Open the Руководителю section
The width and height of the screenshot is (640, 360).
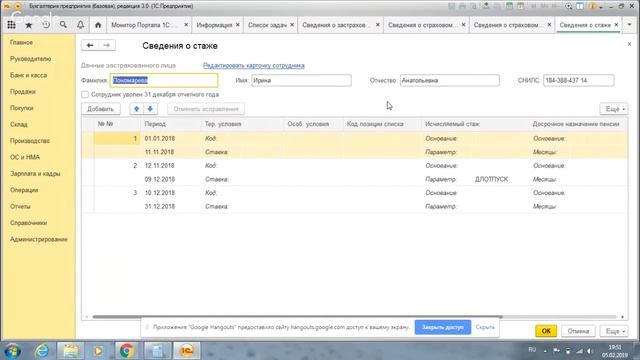click(x=31, y=59)
